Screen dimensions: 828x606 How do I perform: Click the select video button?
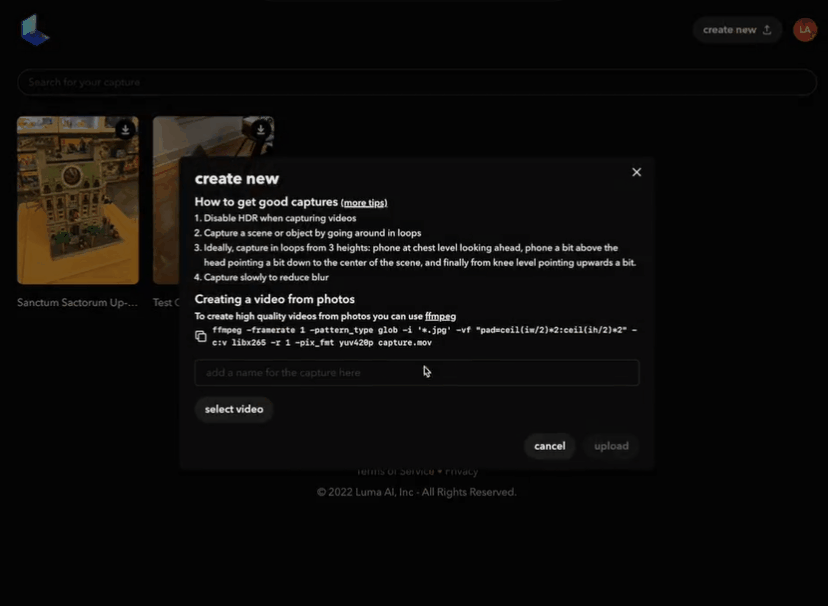pyautogui.click(x=234, y=409)
